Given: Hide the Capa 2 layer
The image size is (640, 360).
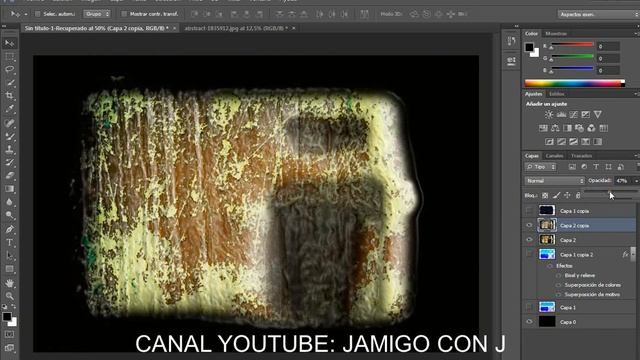Looking at the screenshot, I should coord(529,240).
